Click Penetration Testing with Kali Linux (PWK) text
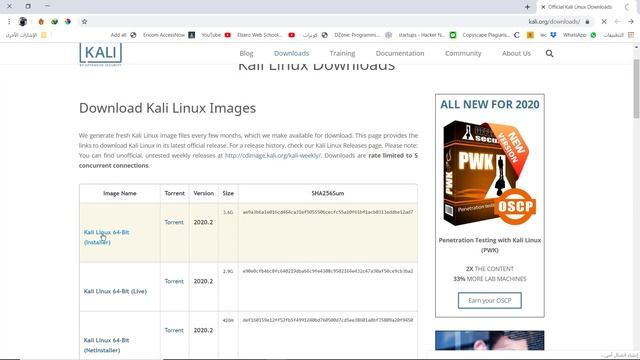This screenshot has height=360, width=640. coord(489,245)
